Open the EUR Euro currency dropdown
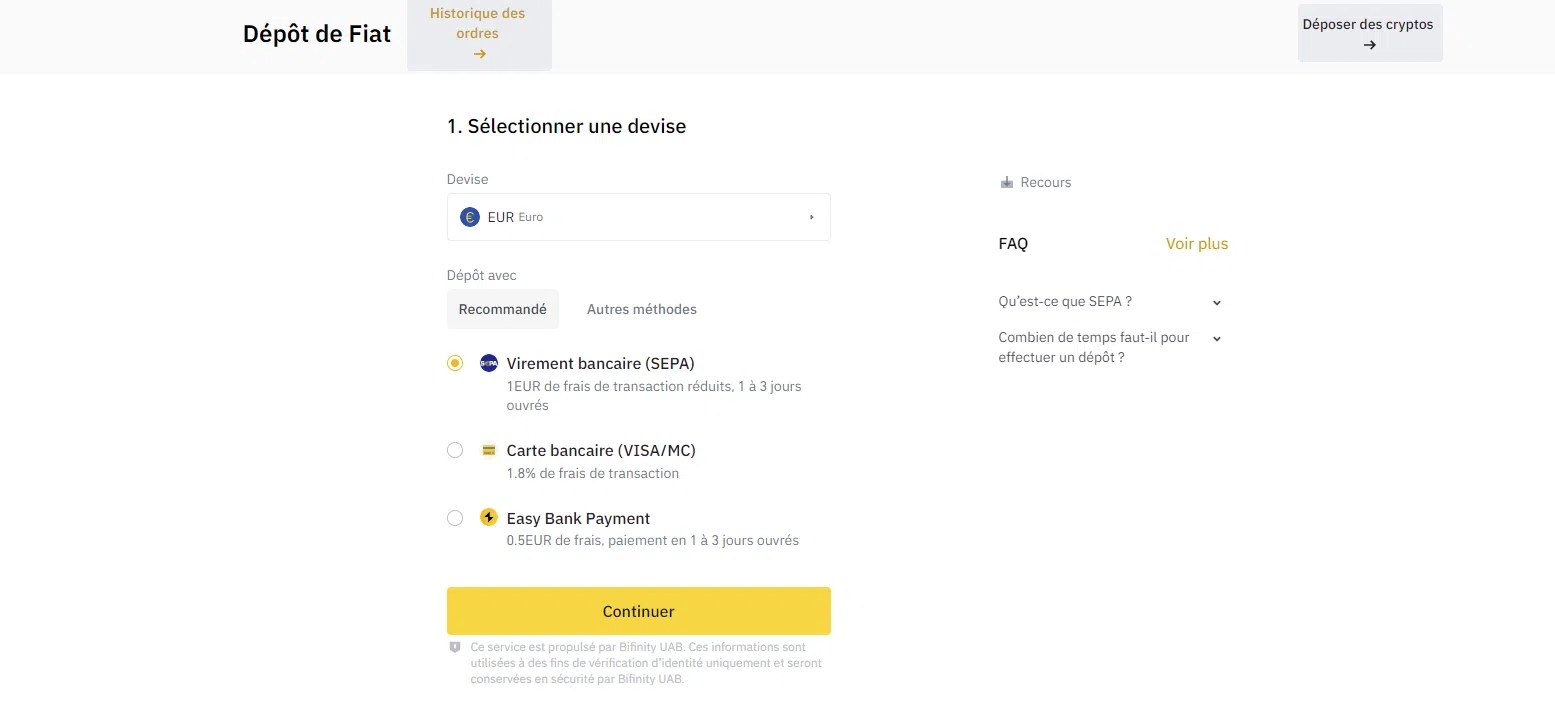This screenshot has width=1555, height=706. 638,217
